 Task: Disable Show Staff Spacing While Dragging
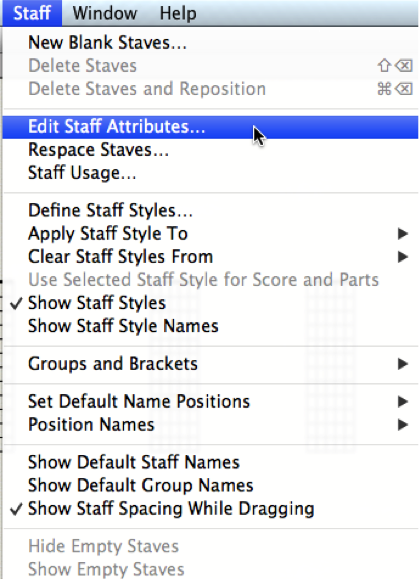coord(210,509)
